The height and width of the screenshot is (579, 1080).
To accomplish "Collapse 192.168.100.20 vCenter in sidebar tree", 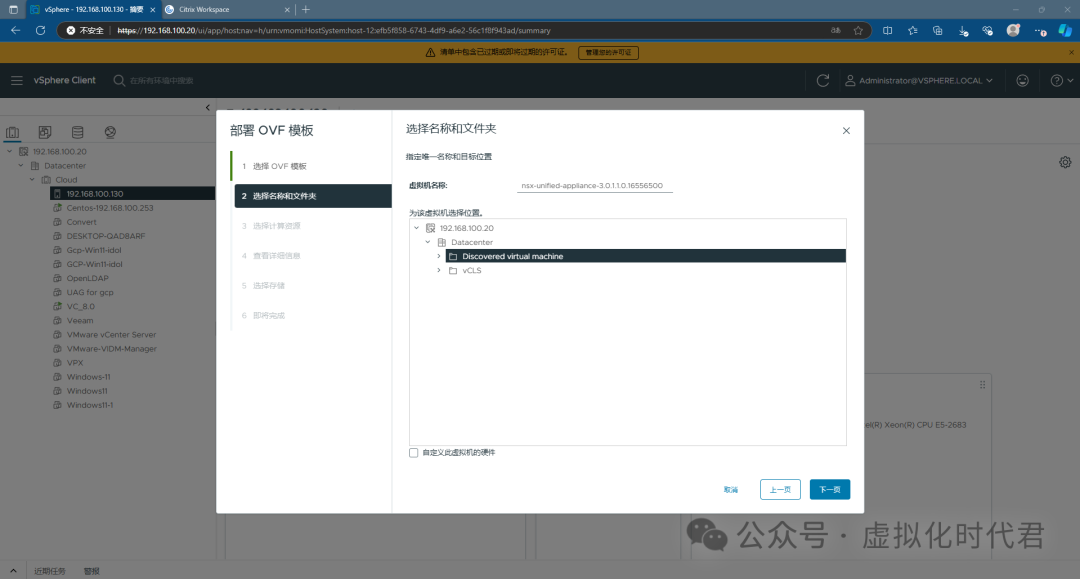I will tap(10, 151).
